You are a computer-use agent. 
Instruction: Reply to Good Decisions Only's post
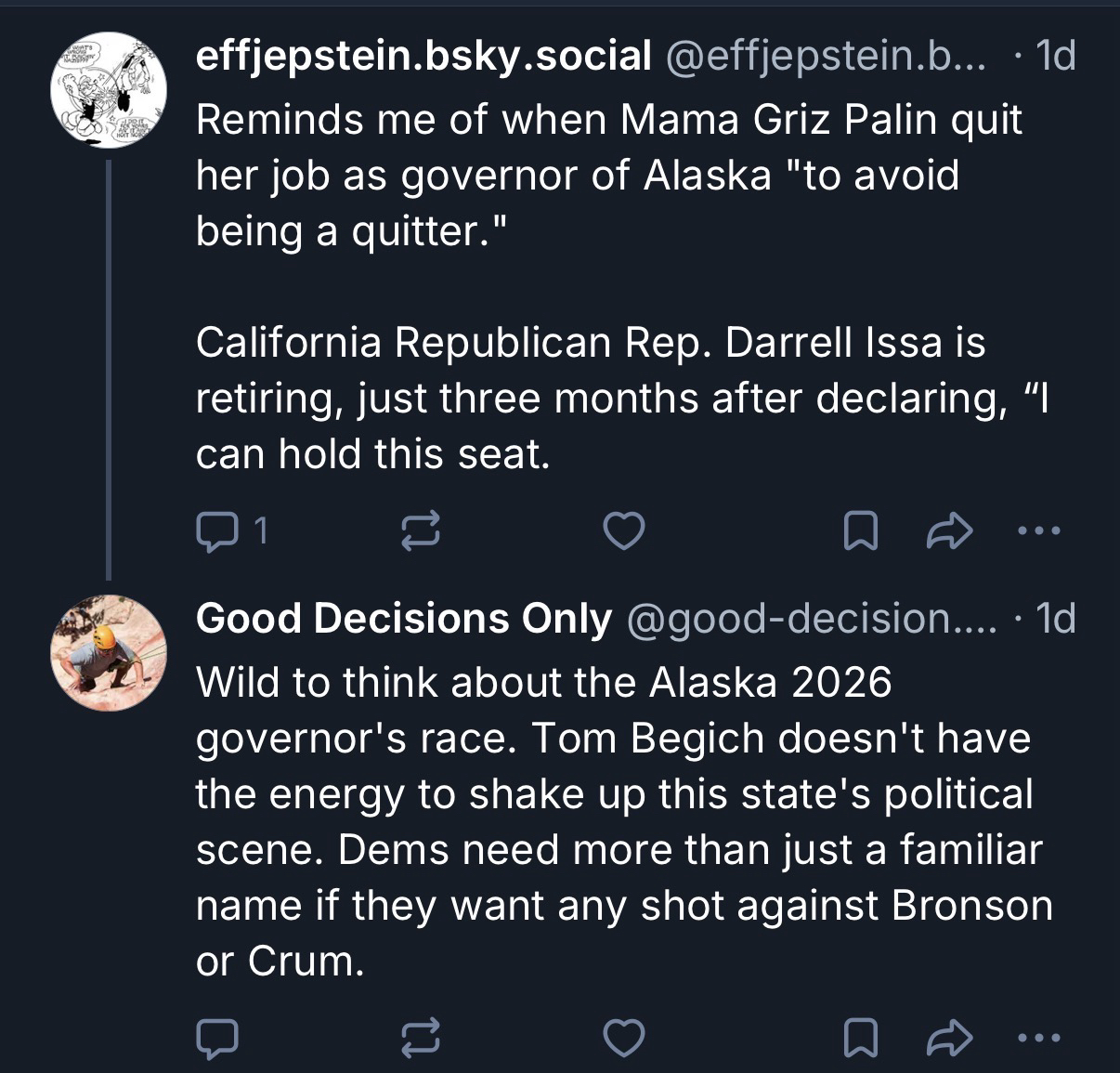point(218,1039)
